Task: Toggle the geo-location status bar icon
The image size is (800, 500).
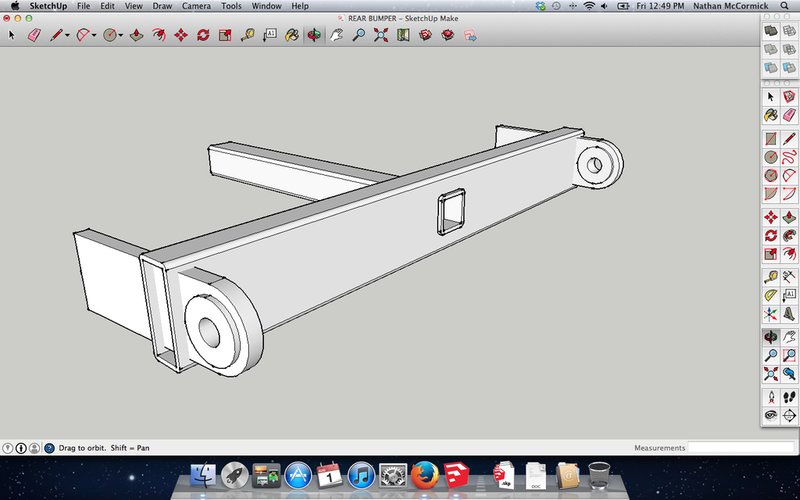Action: pos(8,448)
